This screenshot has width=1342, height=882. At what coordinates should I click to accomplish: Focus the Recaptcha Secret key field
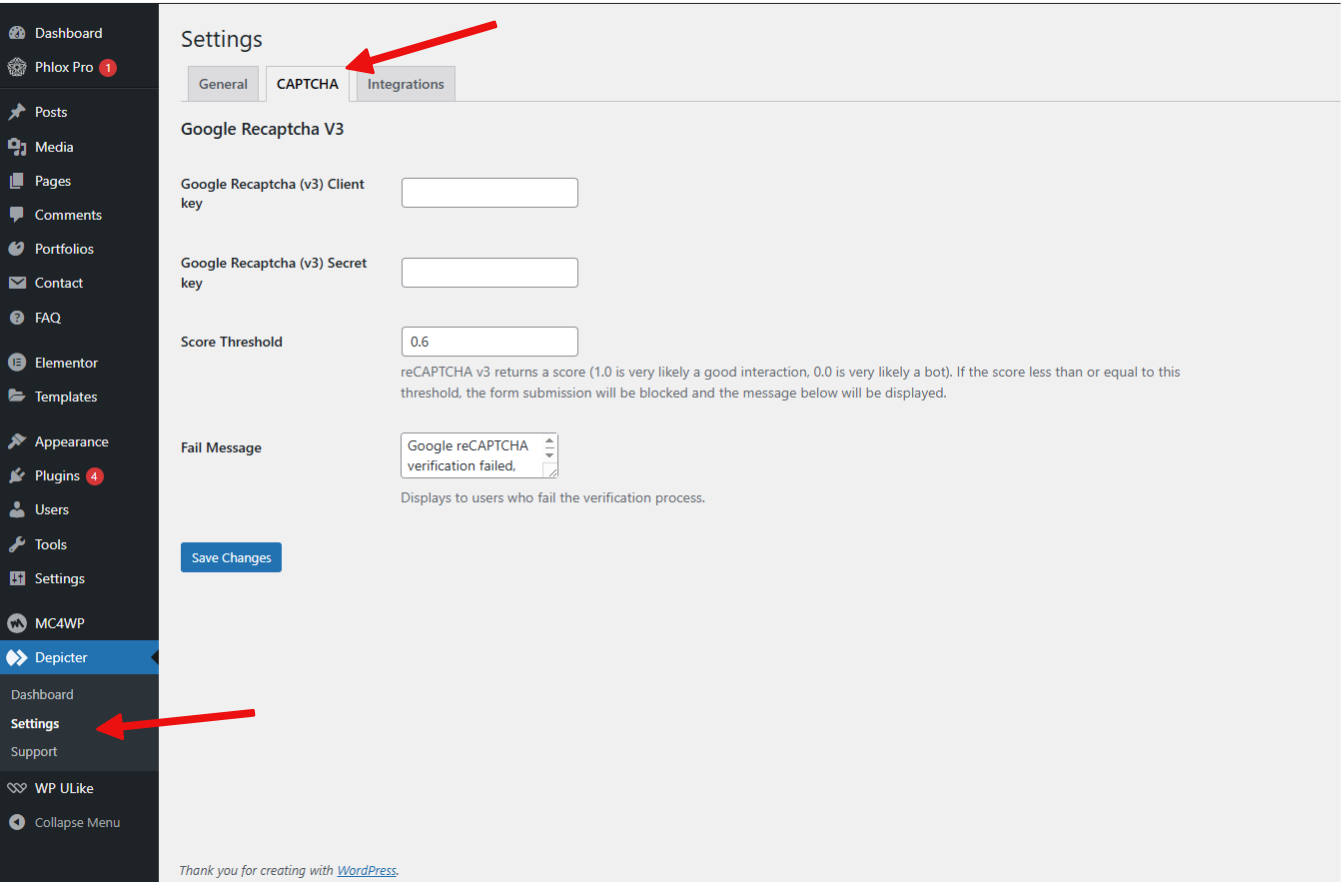pyautogui.click(x=490, y=272)
